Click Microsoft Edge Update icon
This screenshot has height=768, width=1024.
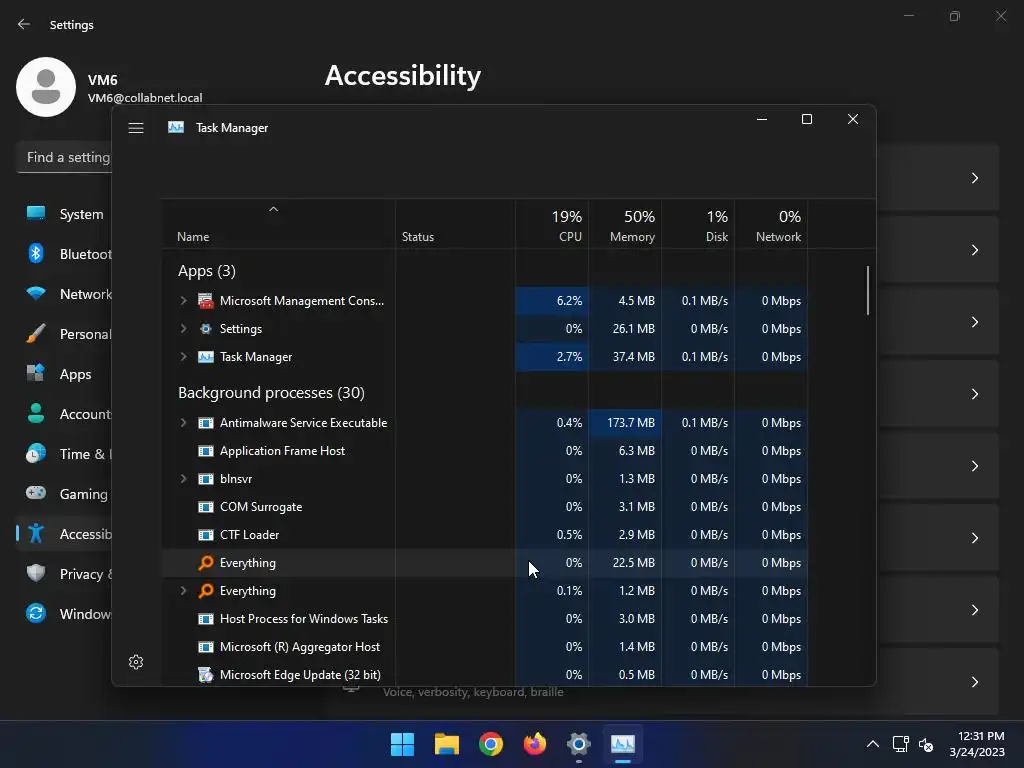point(206,675)
